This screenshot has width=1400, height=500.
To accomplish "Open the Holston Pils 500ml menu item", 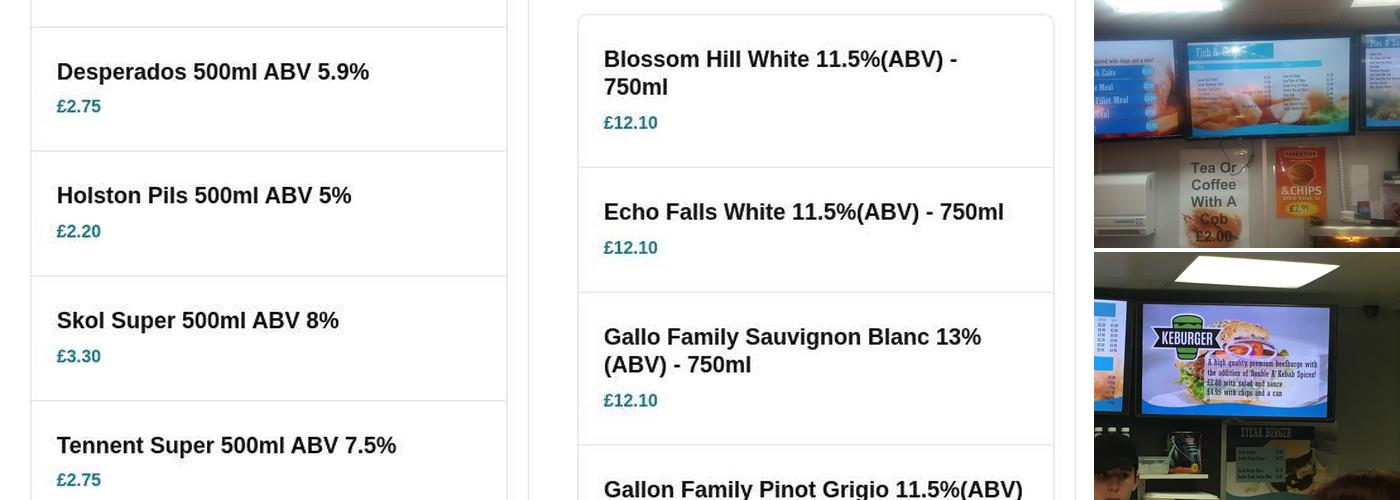I will tap(204, 196).
